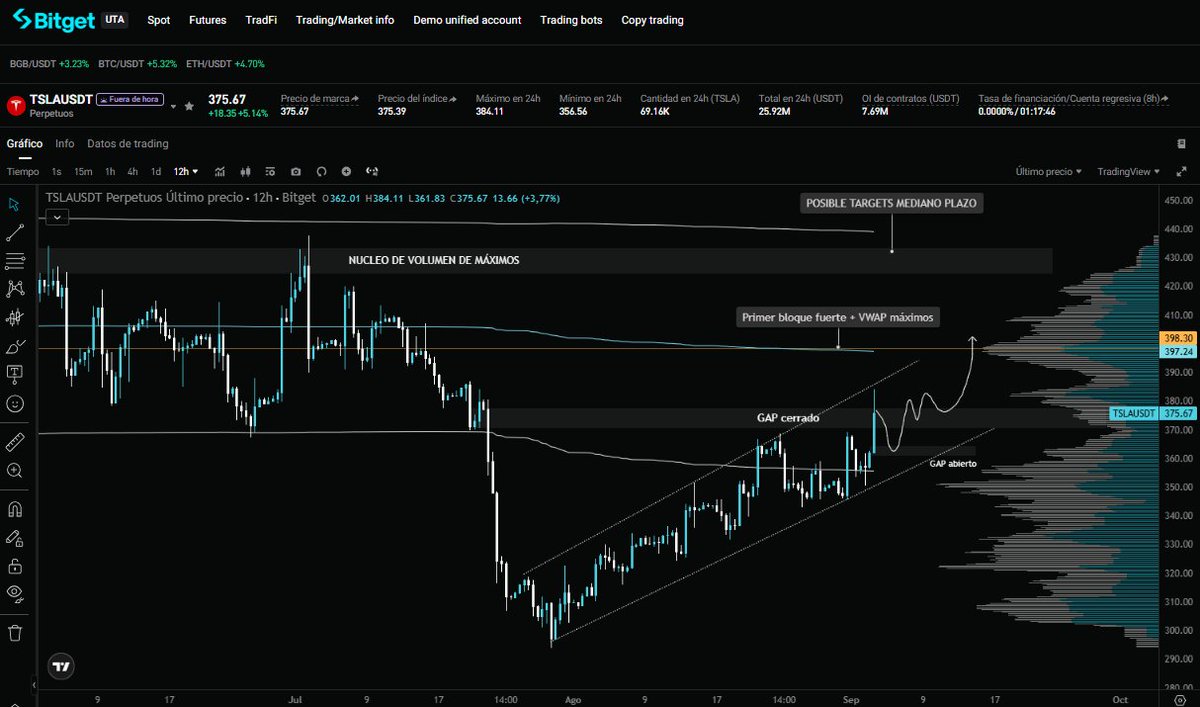
Task: Open the TradingView chart type dropdown
Action: coord(1128,172)
